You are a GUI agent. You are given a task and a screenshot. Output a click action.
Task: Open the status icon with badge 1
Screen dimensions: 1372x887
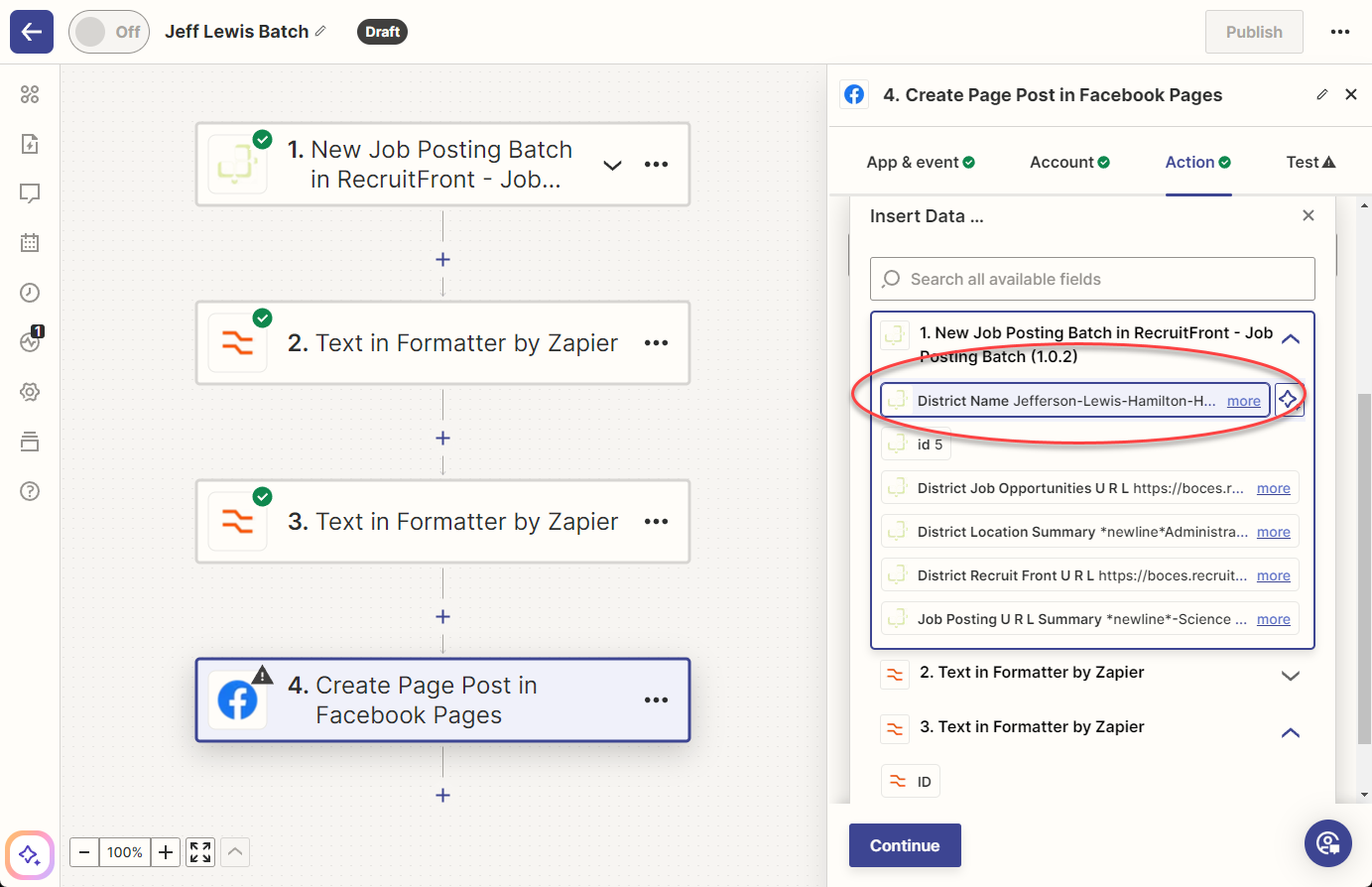[30, 341]
